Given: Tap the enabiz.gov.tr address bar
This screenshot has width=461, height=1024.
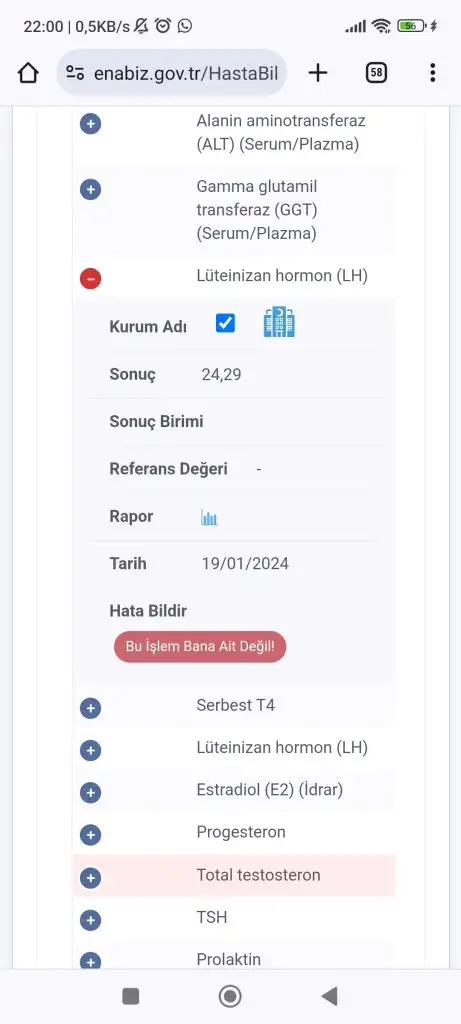Looking at the screenshot, I should [172, 73].
